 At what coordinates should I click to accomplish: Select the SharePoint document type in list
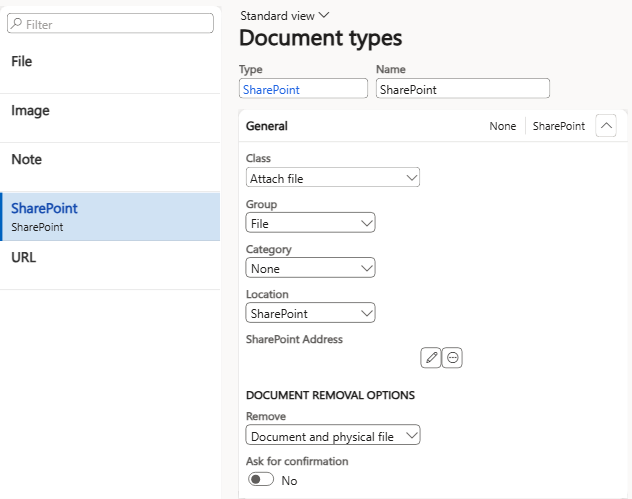[x=110, y=217]
